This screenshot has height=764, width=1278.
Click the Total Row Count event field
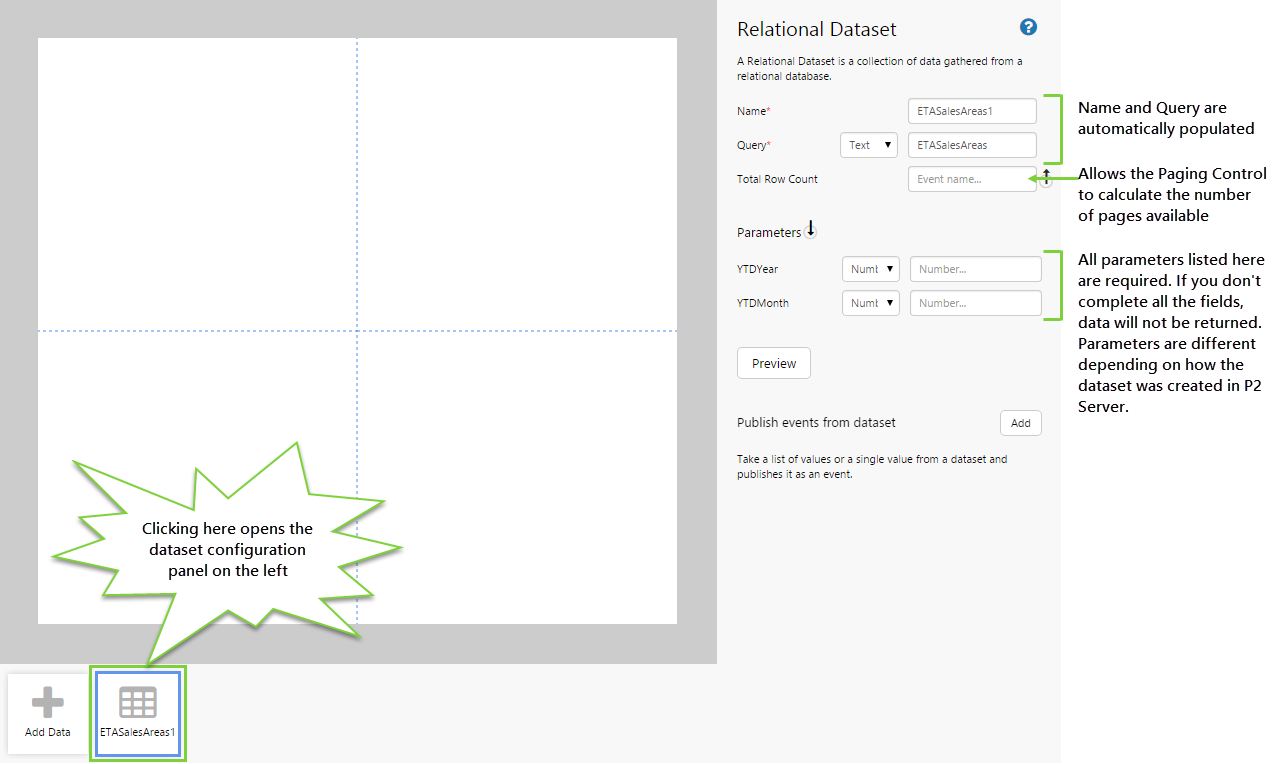coord(971,179)
